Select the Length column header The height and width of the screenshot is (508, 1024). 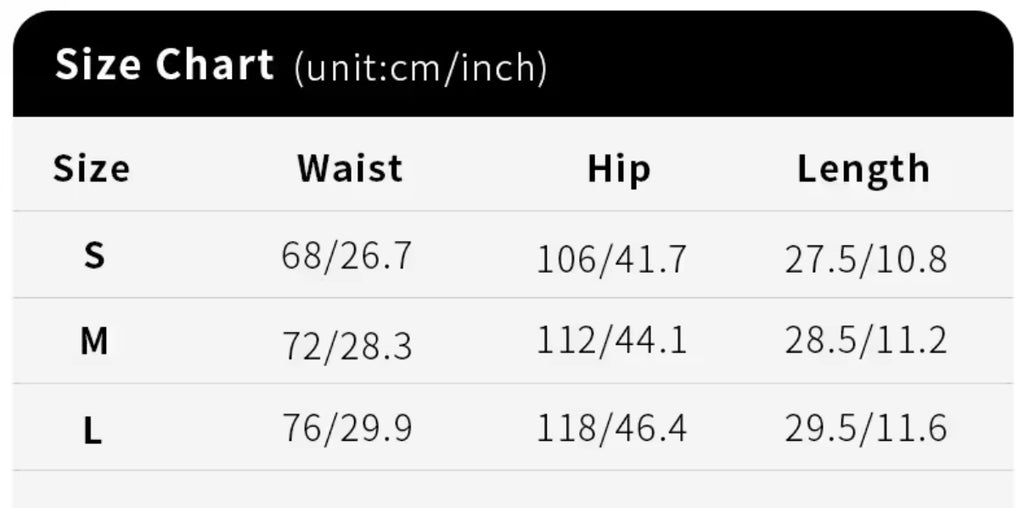pos(863,169)
